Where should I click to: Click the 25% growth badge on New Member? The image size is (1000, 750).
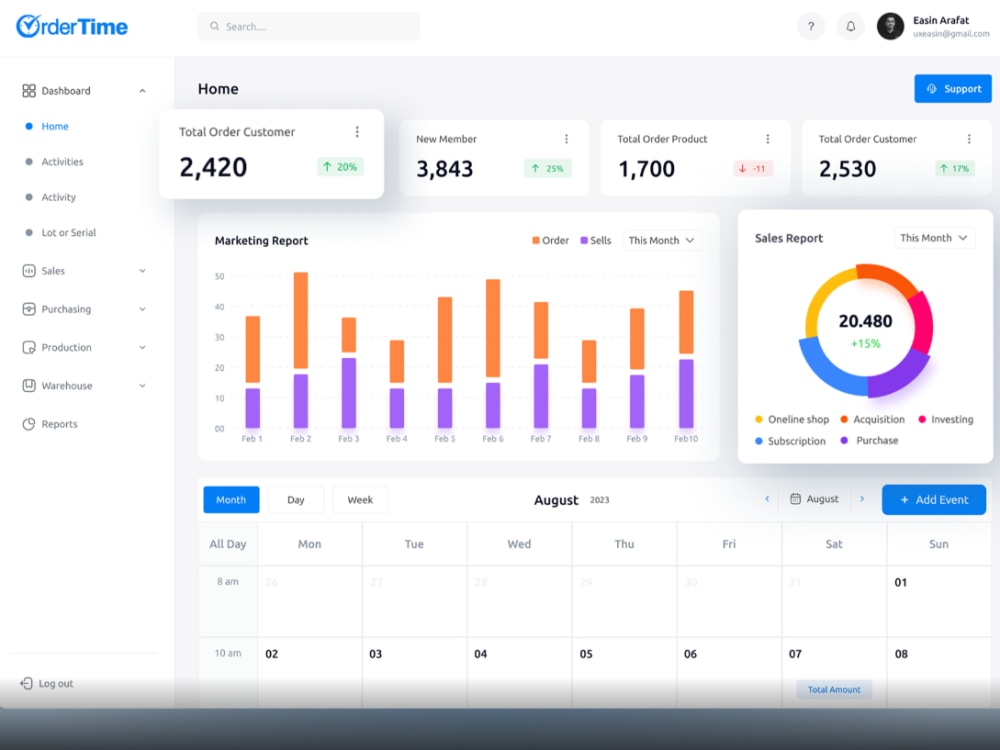tap(548, 168)
